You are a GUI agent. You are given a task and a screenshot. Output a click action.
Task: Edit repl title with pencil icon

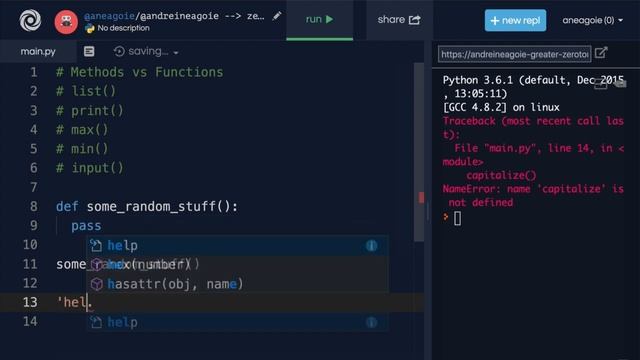pos(277,16)
